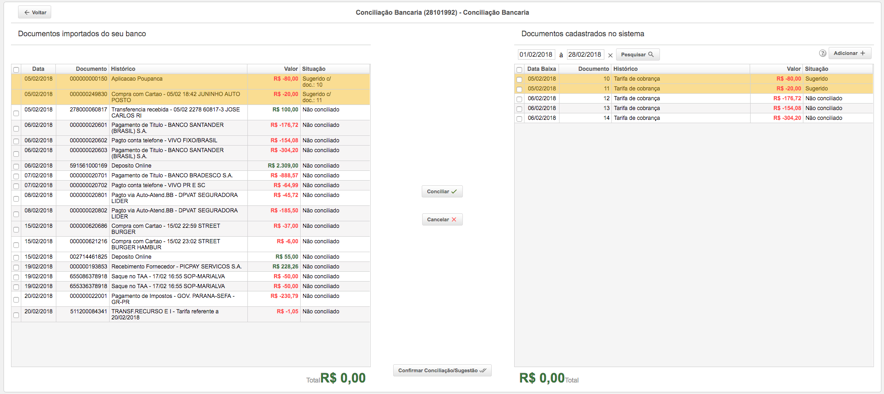Check the TRANSF.RECURSO E I row checkbox

(x=16, y=315)
